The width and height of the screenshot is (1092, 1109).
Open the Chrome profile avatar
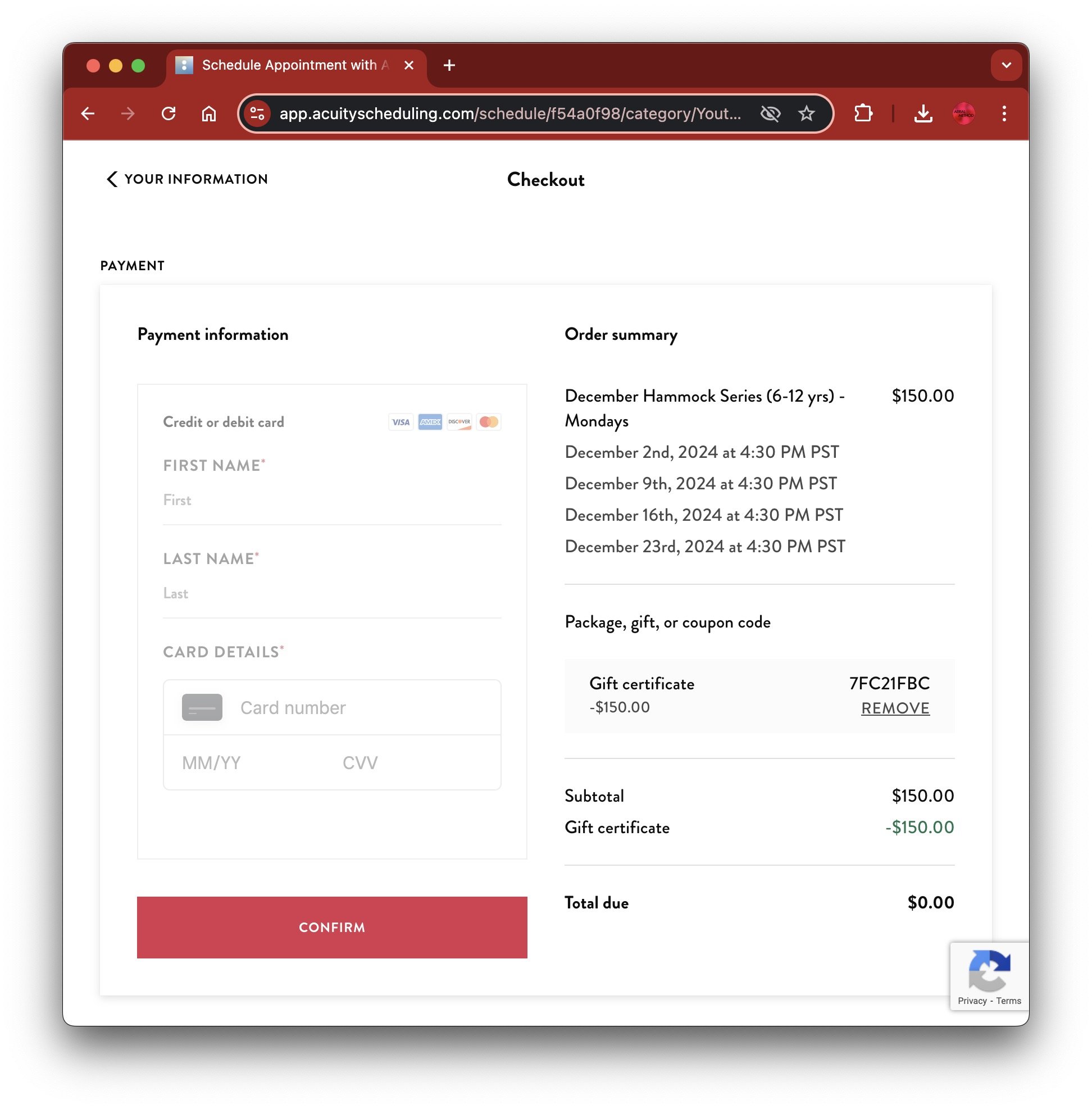[x=963, y=113]
